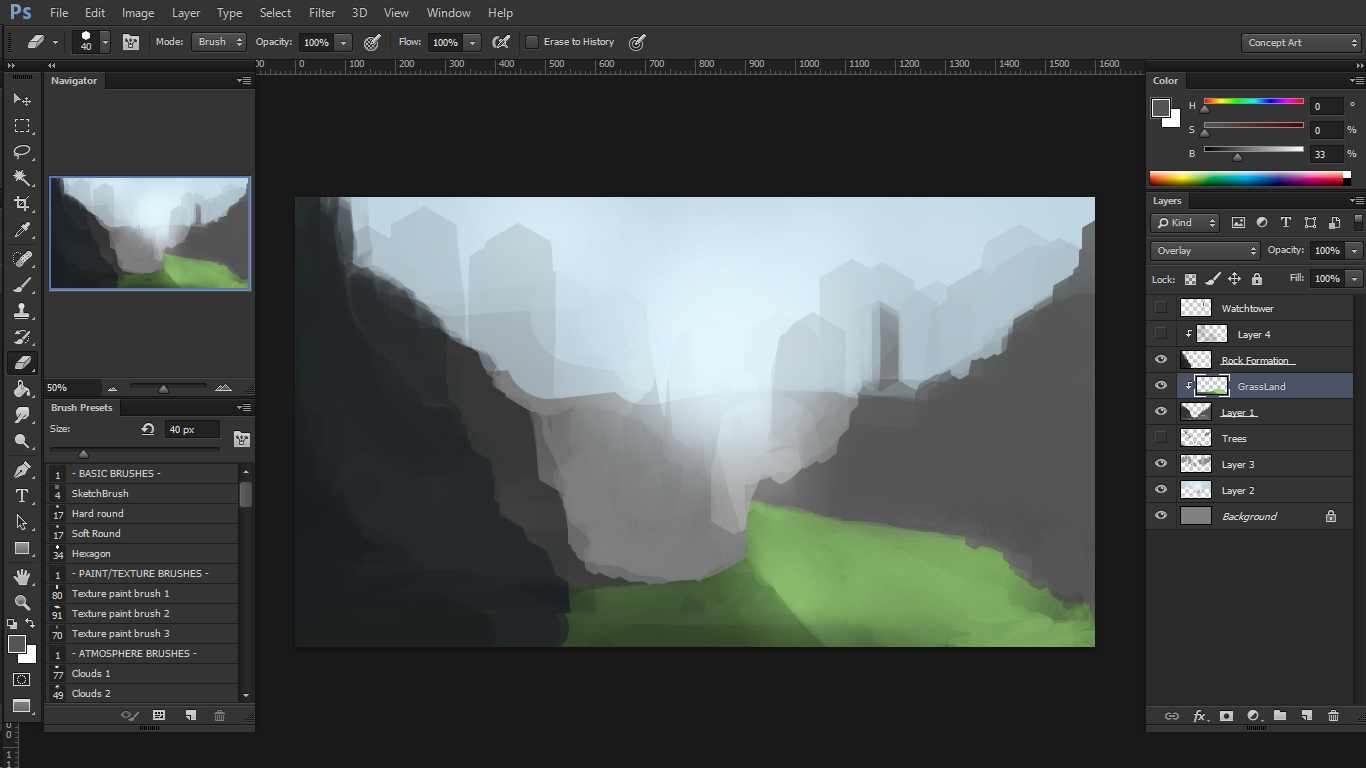Choose the Texture paint brush 2 preset
Screen dimensions: 1366x768
120,613
